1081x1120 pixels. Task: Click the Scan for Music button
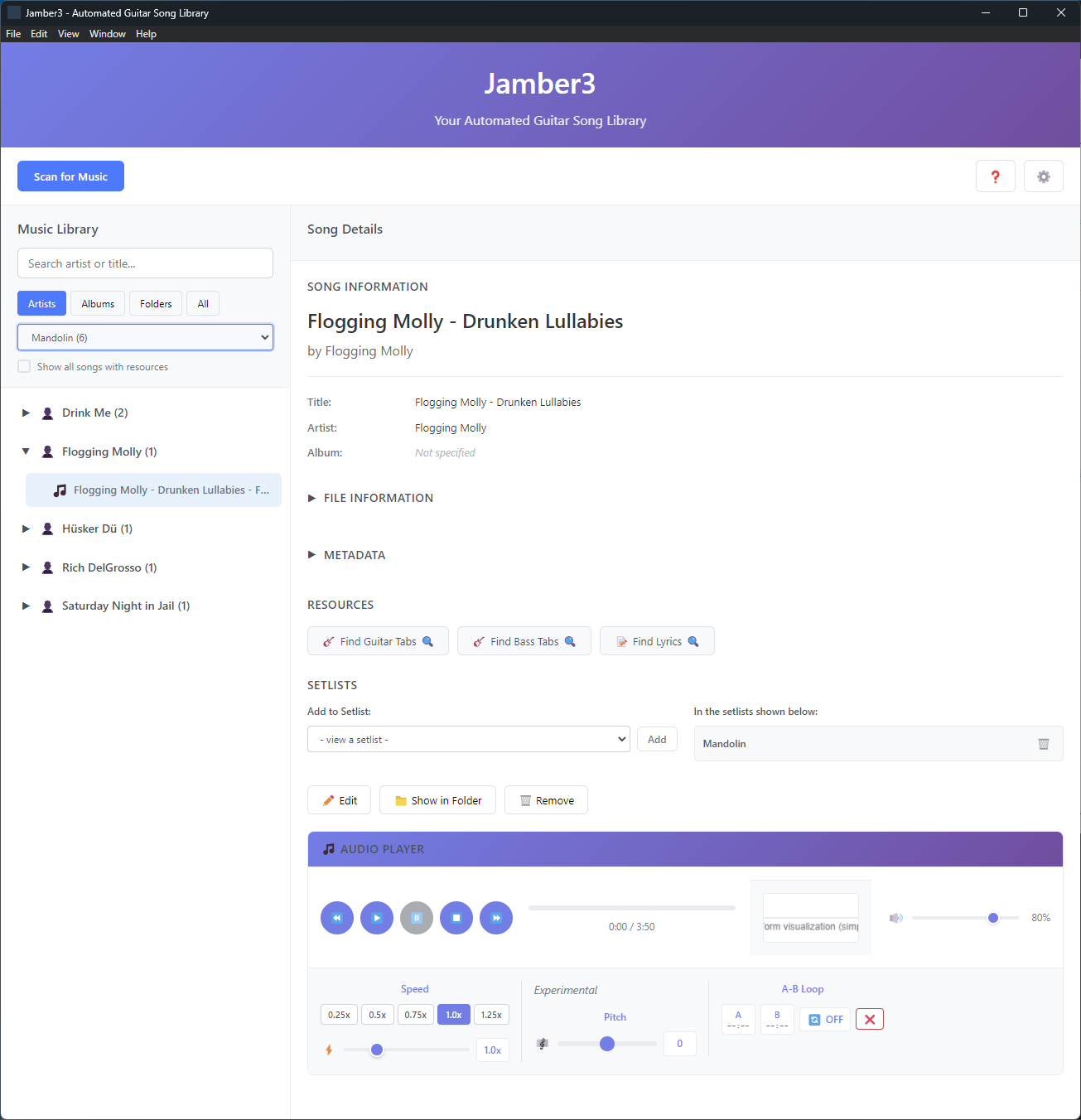pos(70,176)
